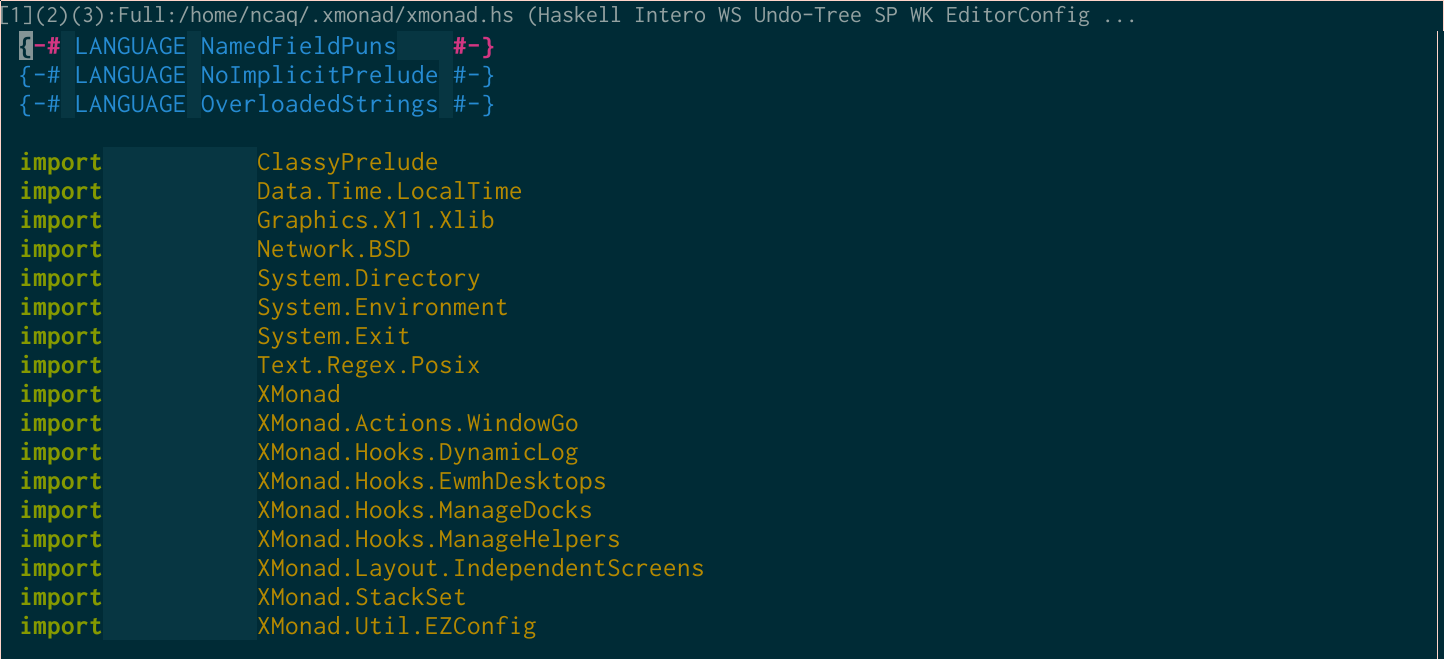1444x659 pixels.
Task: Click the NoImplicitPrelude extension name
Action: [319, 76]
